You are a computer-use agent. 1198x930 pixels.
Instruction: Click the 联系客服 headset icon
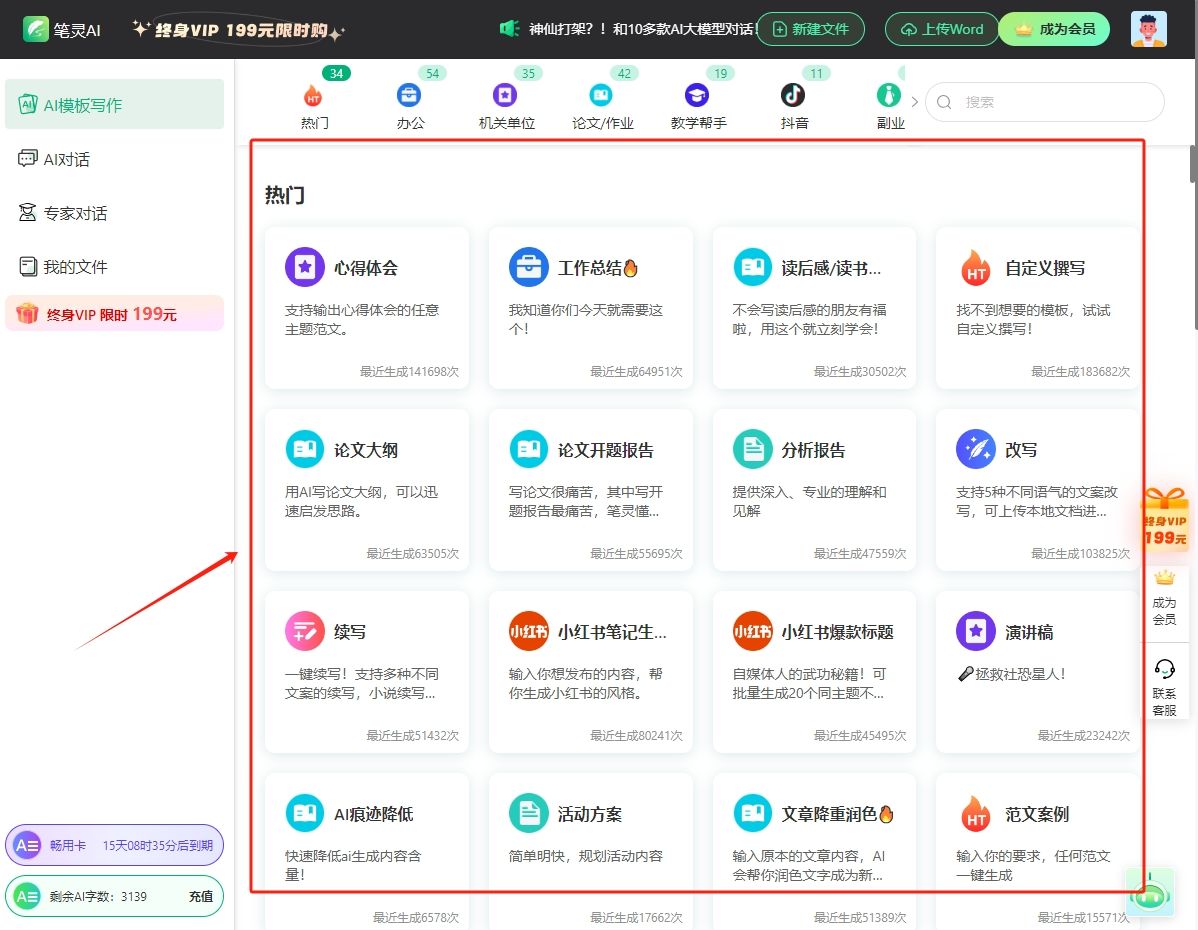(x=1164, y=669)
